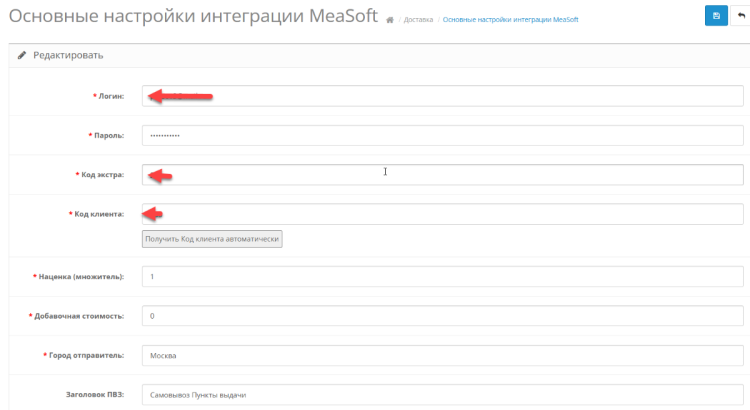Click the Код клиента input field

[x=442, y=214]
